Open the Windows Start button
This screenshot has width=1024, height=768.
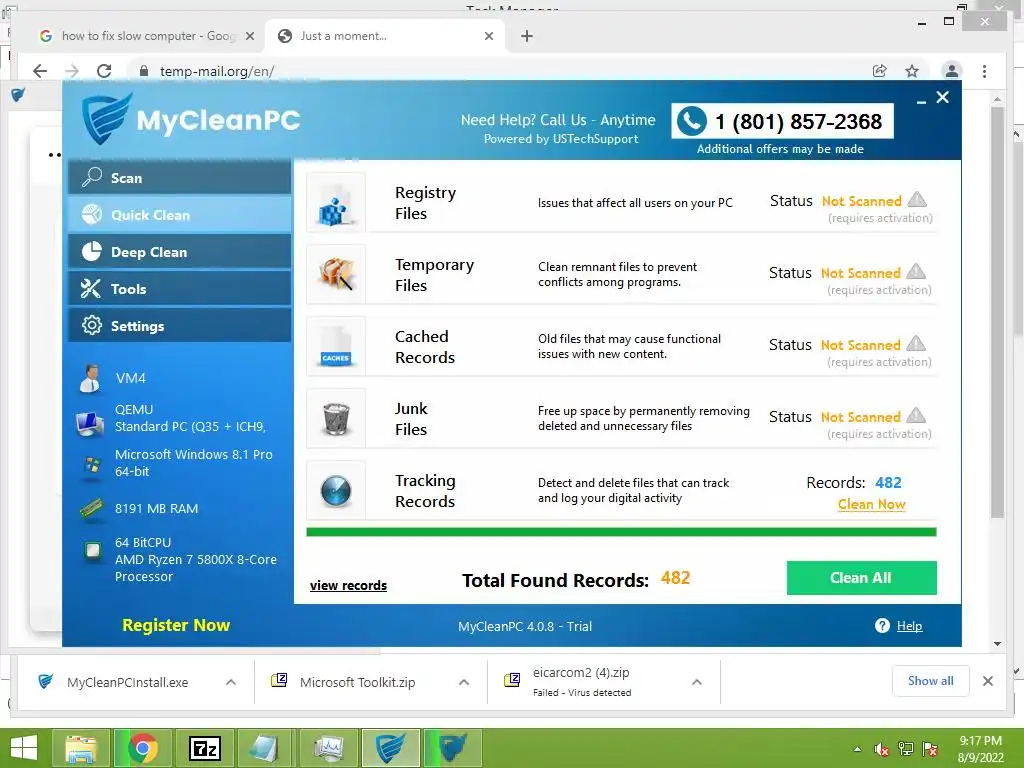tap(24, 748)
